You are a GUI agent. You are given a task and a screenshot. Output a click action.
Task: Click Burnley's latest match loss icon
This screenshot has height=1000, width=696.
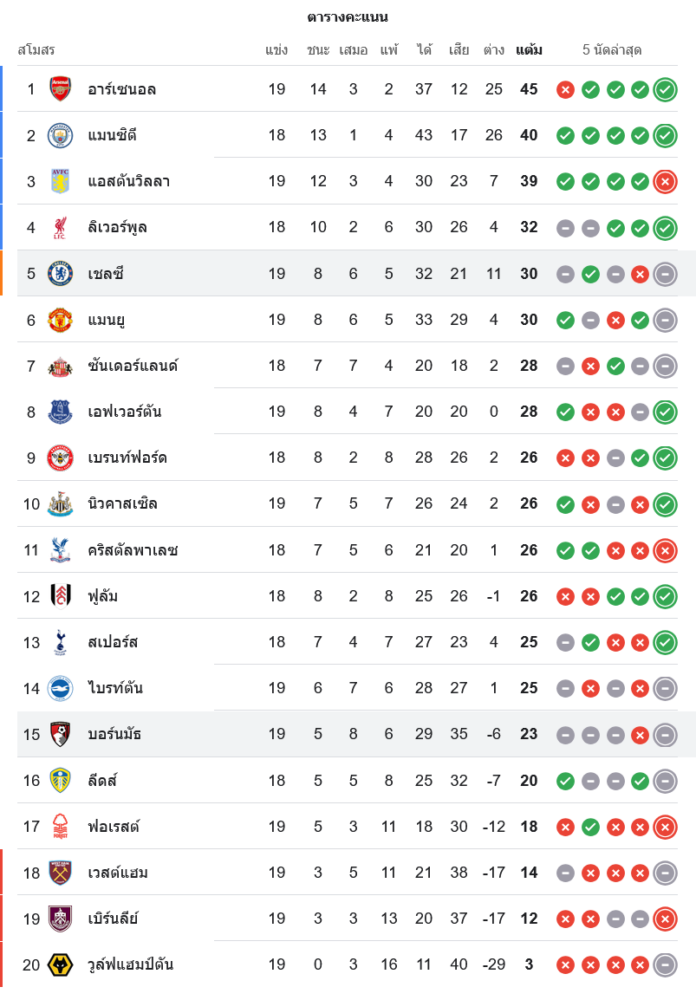click(665, 919)
